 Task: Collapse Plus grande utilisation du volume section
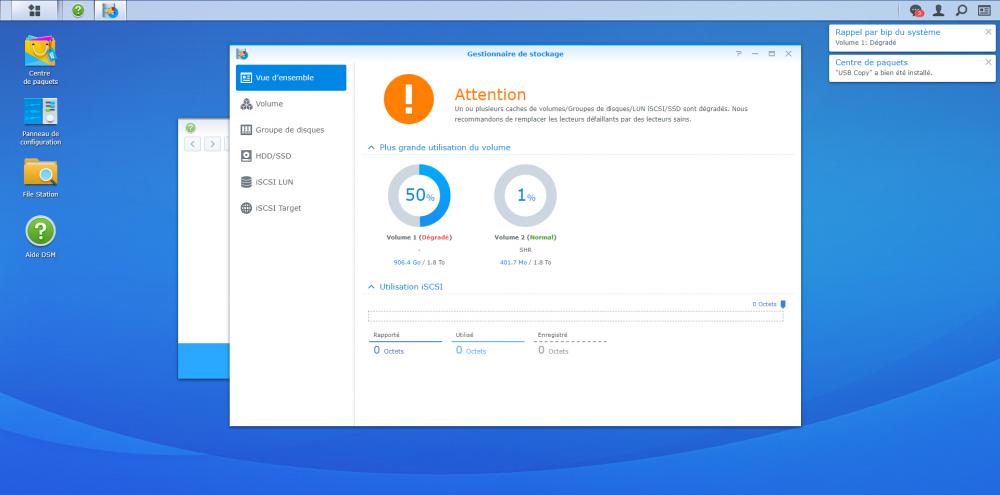(372, 147)
